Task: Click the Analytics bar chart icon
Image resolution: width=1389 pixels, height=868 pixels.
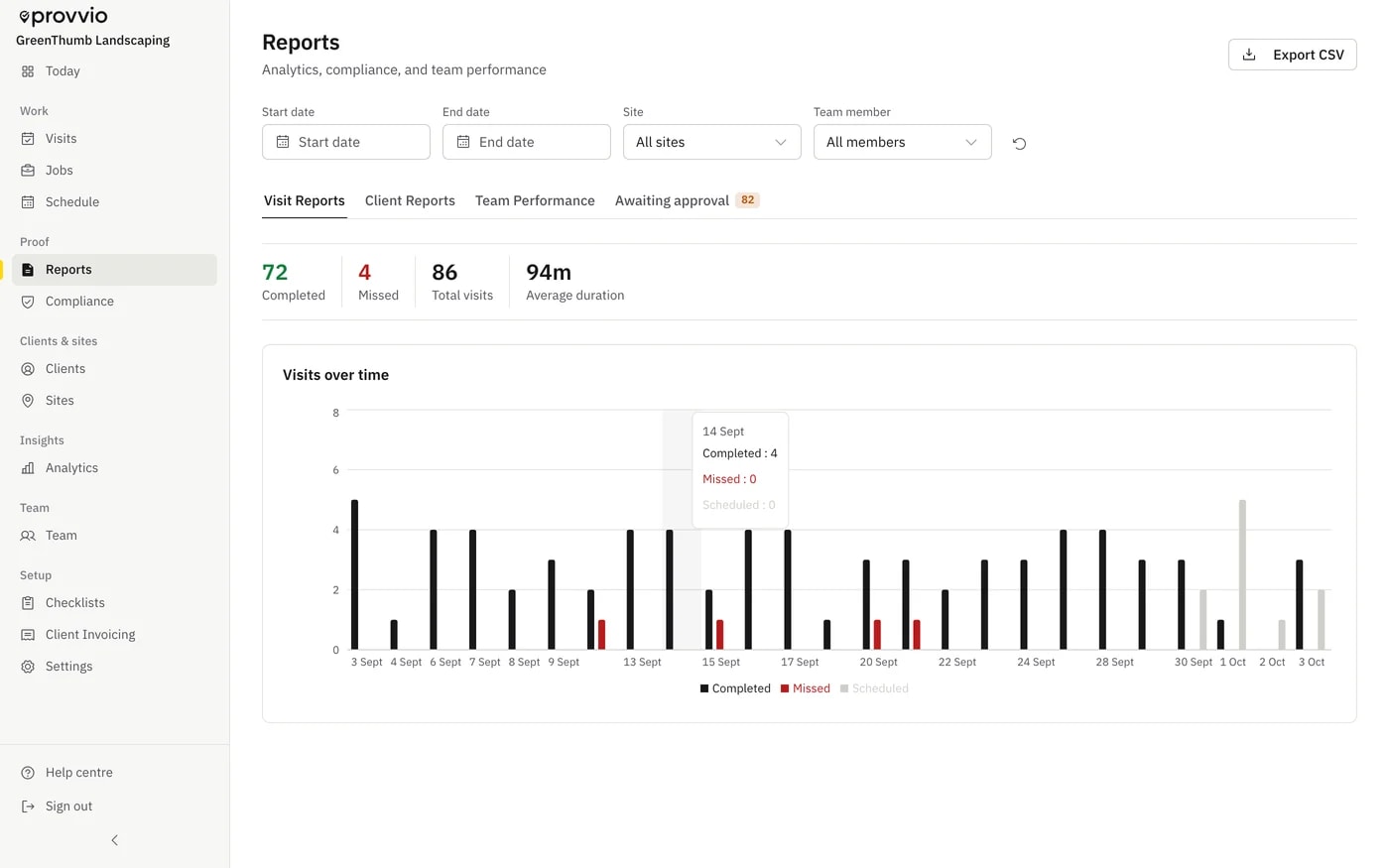Action: pos(28,468)
